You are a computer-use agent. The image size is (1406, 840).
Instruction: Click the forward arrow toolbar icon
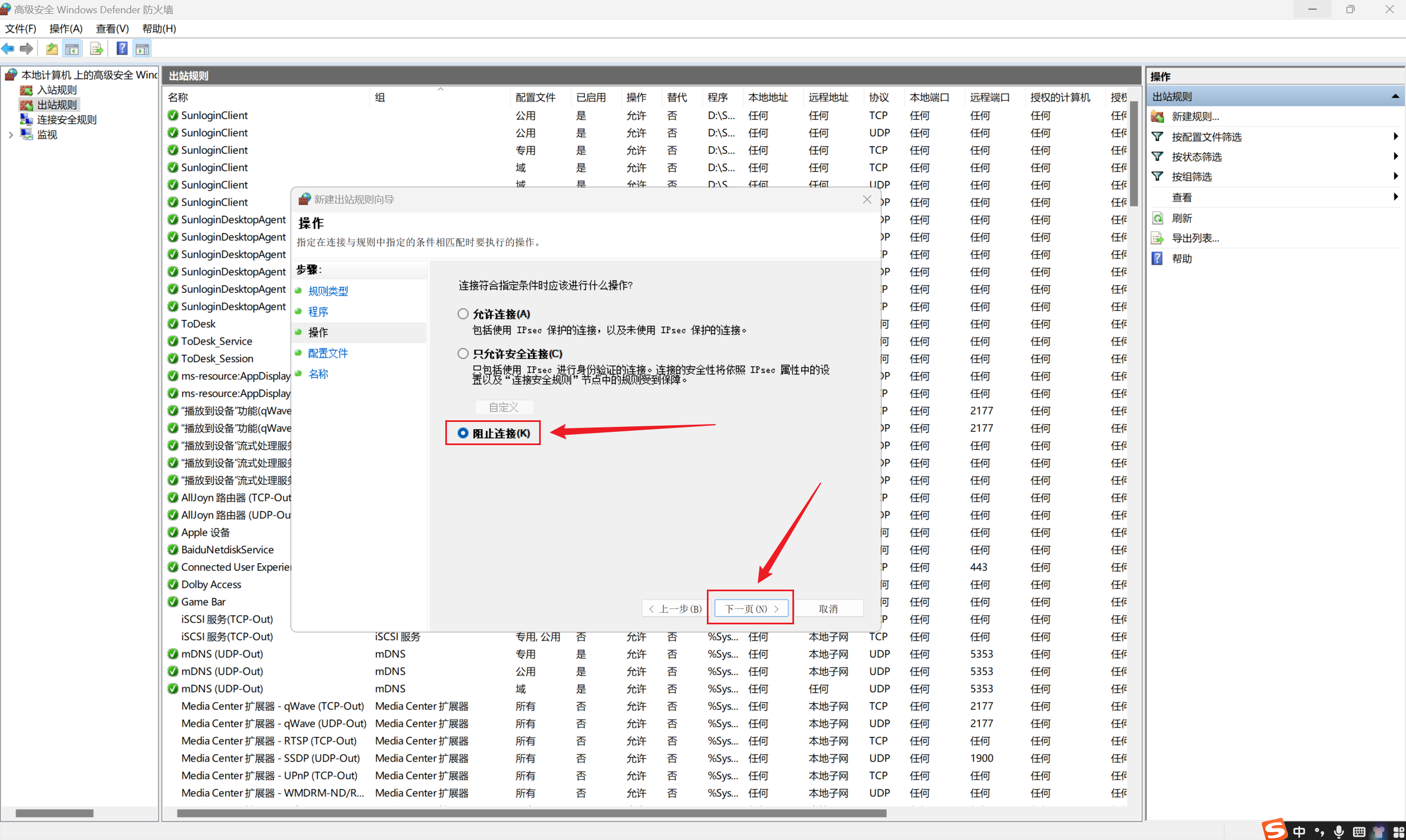(x=26, y=49)
